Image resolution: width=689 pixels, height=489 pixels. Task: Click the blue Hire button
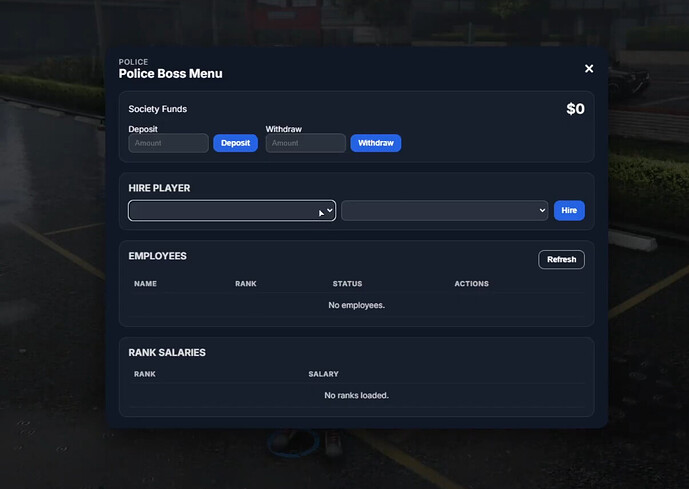click(569, 210)
